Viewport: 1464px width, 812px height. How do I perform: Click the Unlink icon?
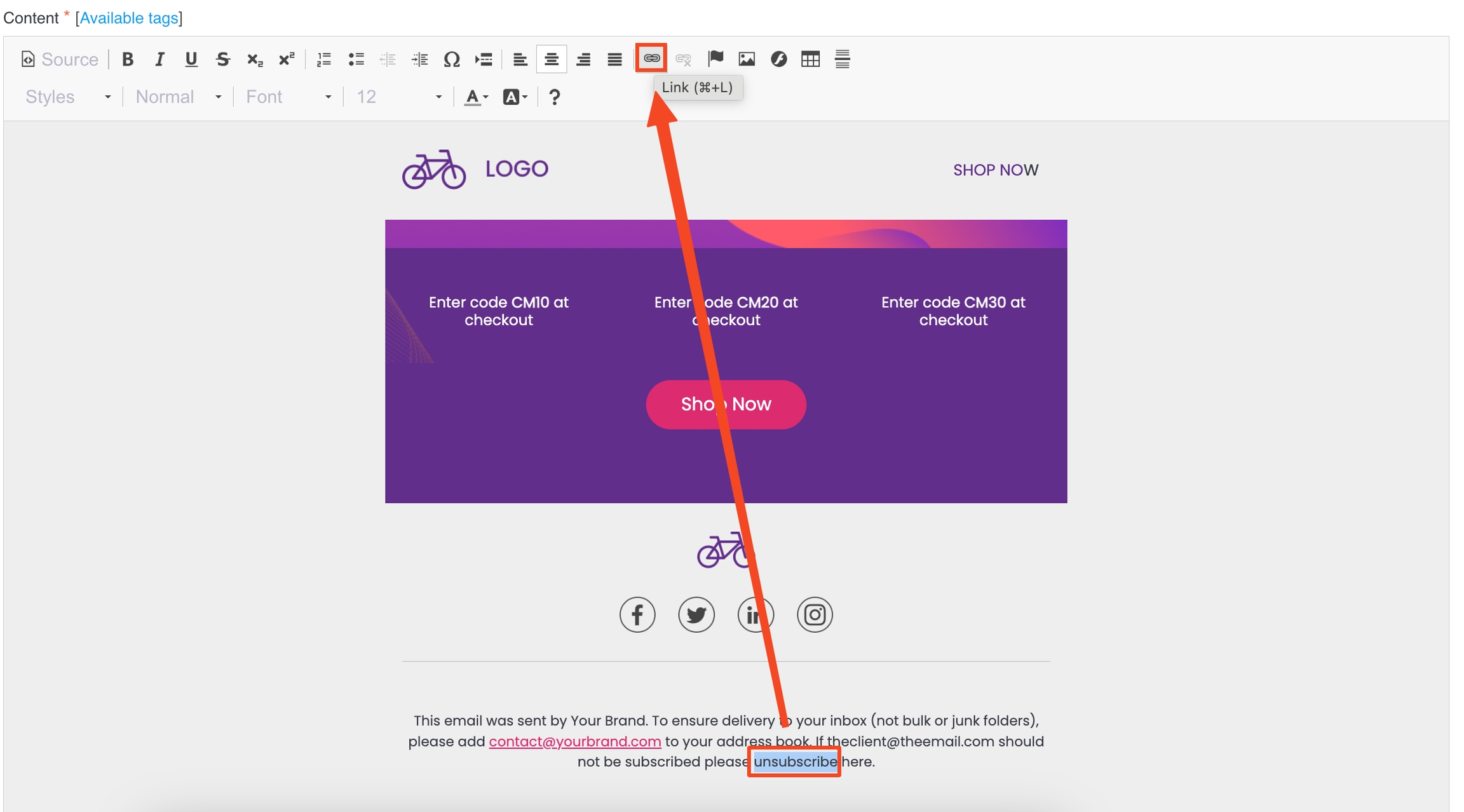pyautogui.click(x=683, y=59)
